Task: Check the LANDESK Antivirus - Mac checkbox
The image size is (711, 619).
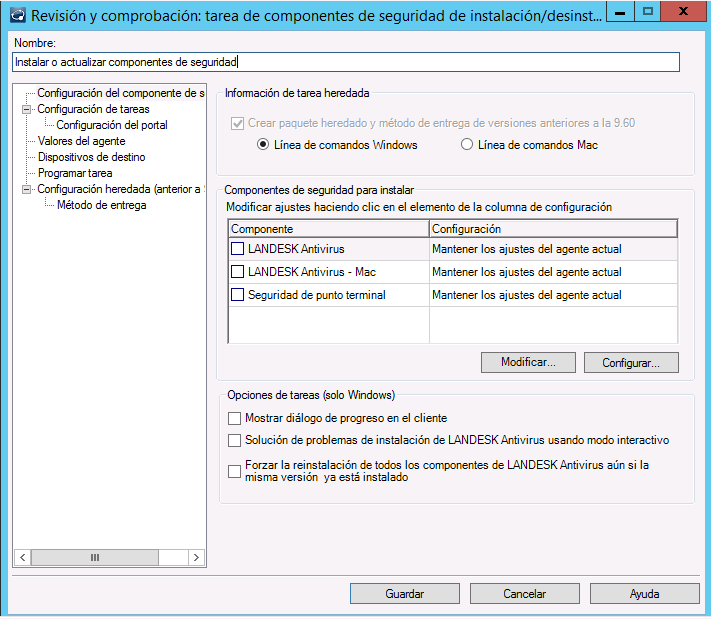Action: click(x=238, y=272)
